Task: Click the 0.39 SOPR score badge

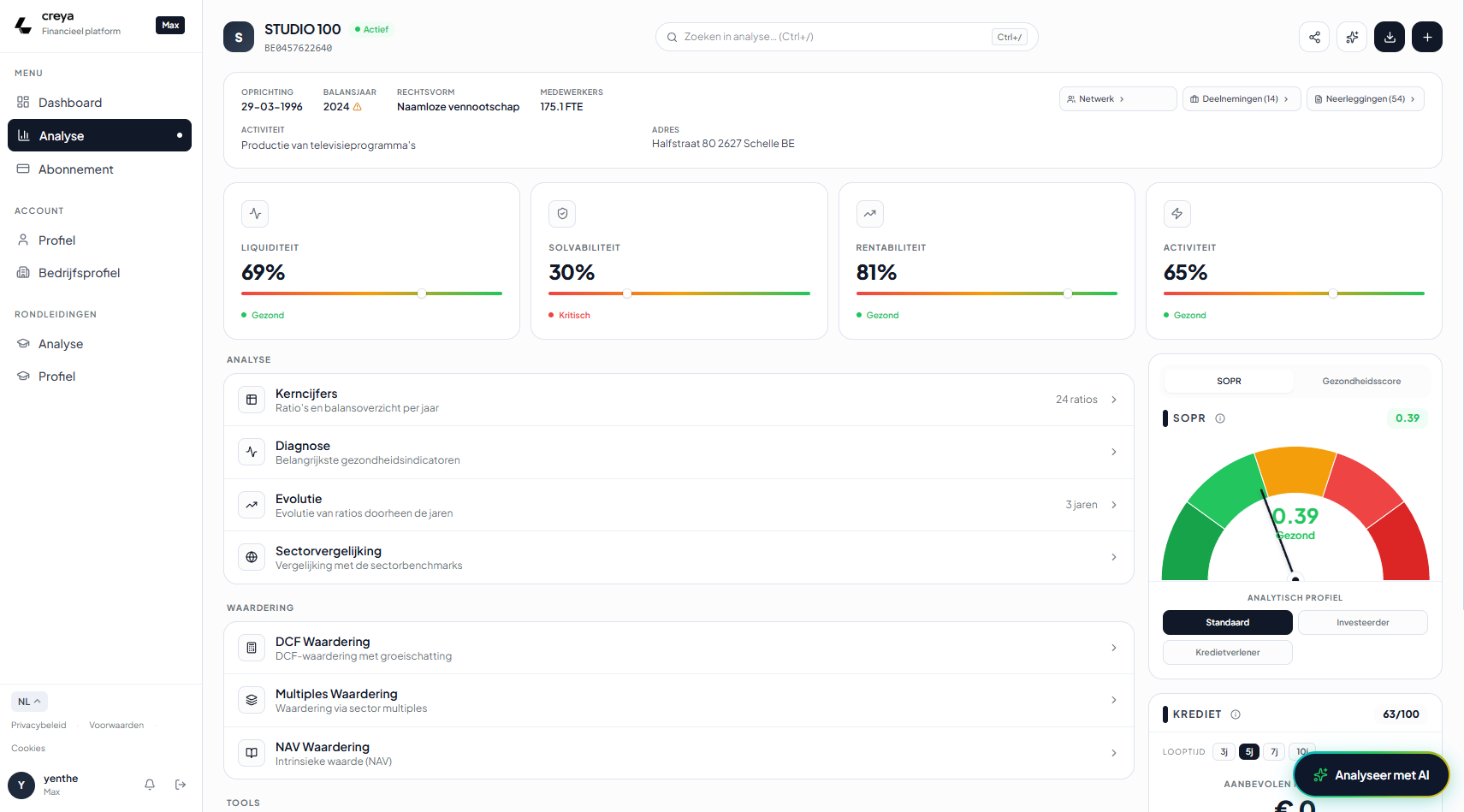Action: coord(1407,418)
